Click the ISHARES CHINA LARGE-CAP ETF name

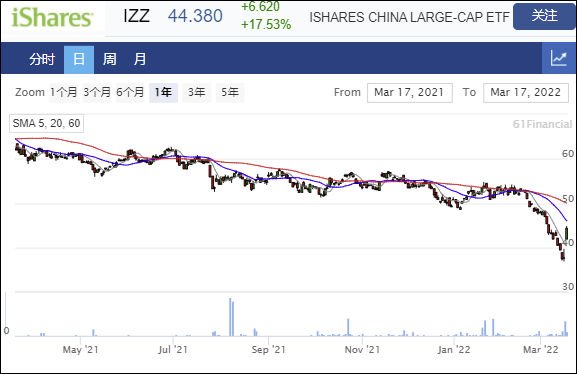[x=409, y=17]
